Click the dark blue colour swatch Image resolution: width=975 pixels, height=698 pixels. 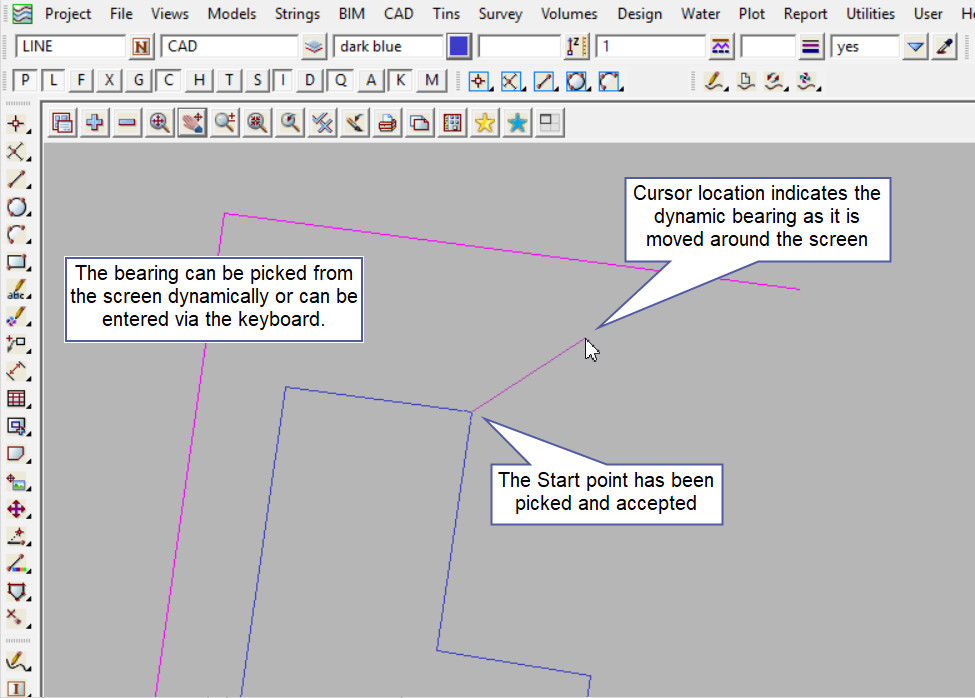[x=459, y=47]
